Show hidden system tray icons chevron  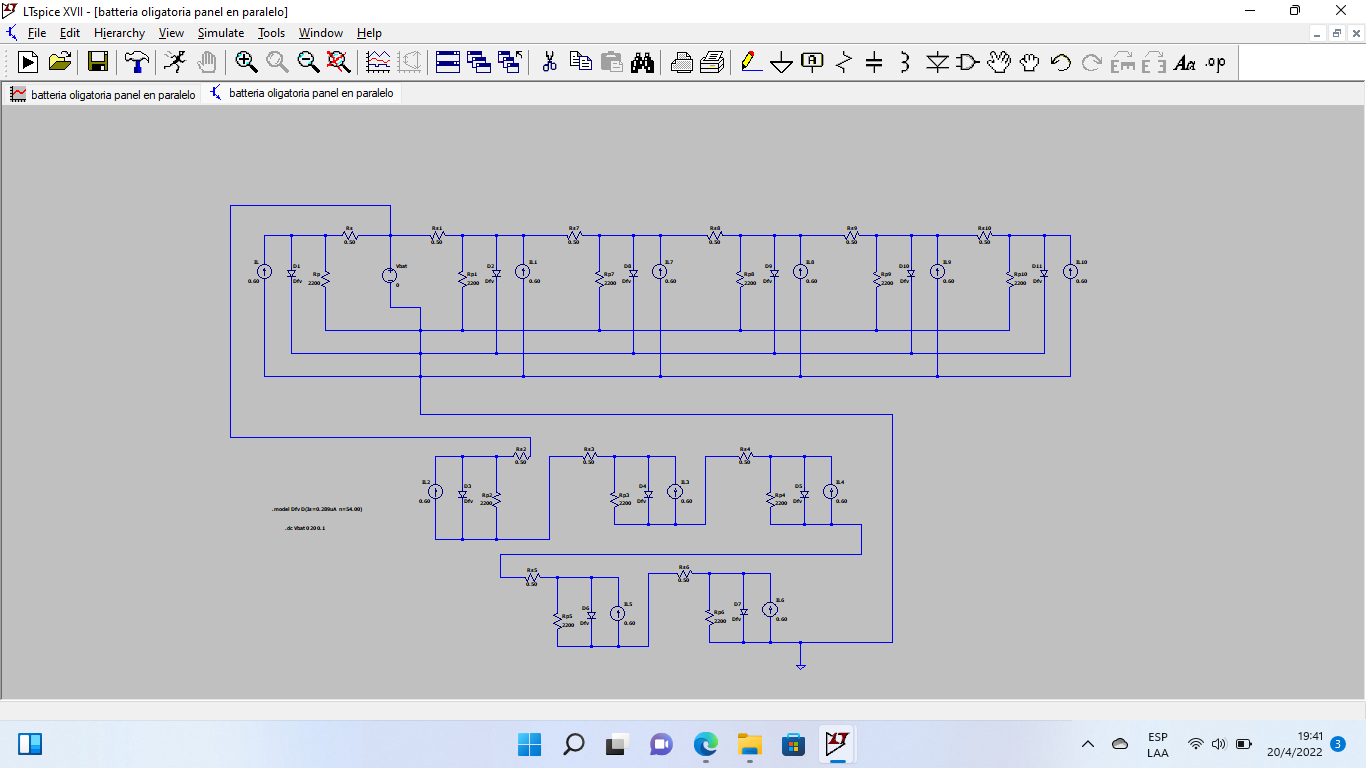click(1089, 744)
